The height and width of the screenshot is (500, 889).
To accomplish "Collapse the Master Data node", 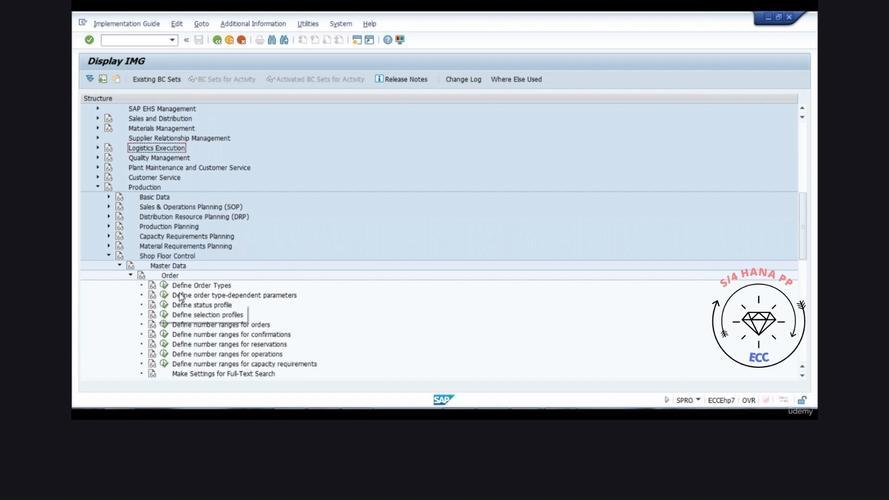I will [x=120, y=265].
